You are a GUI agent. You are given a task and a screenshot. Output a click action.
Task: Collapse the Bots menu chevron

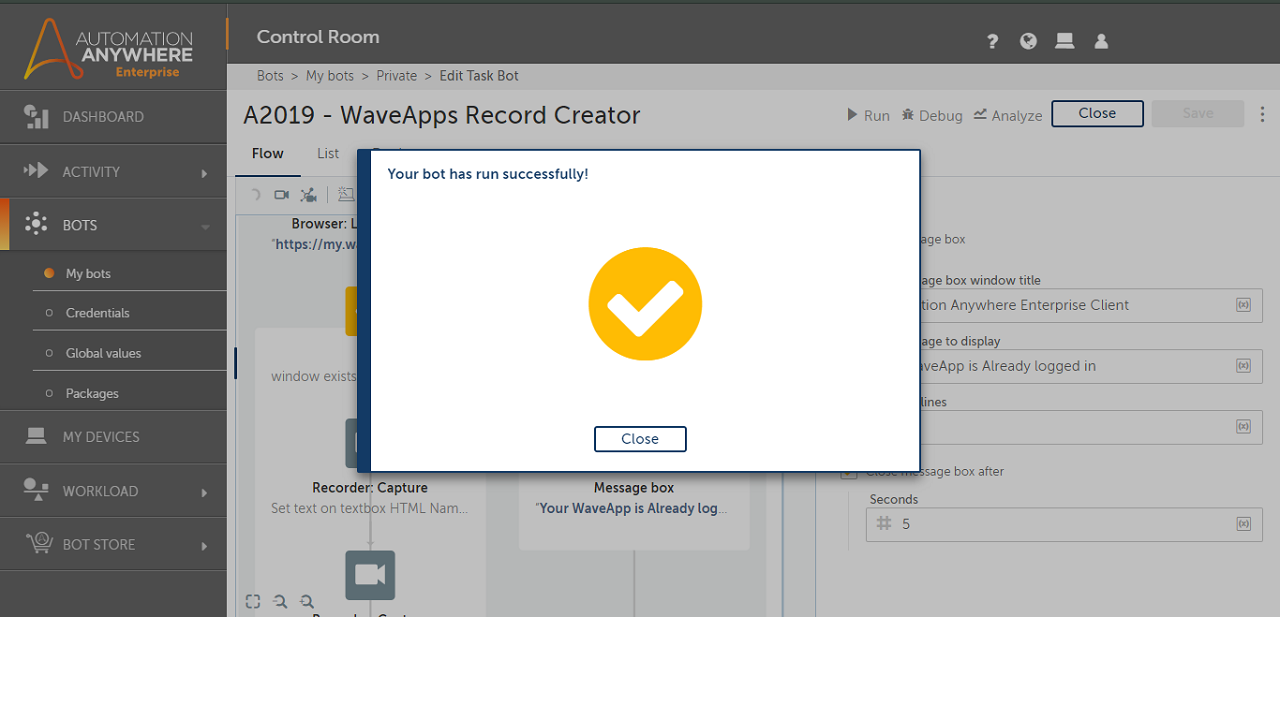205,227
